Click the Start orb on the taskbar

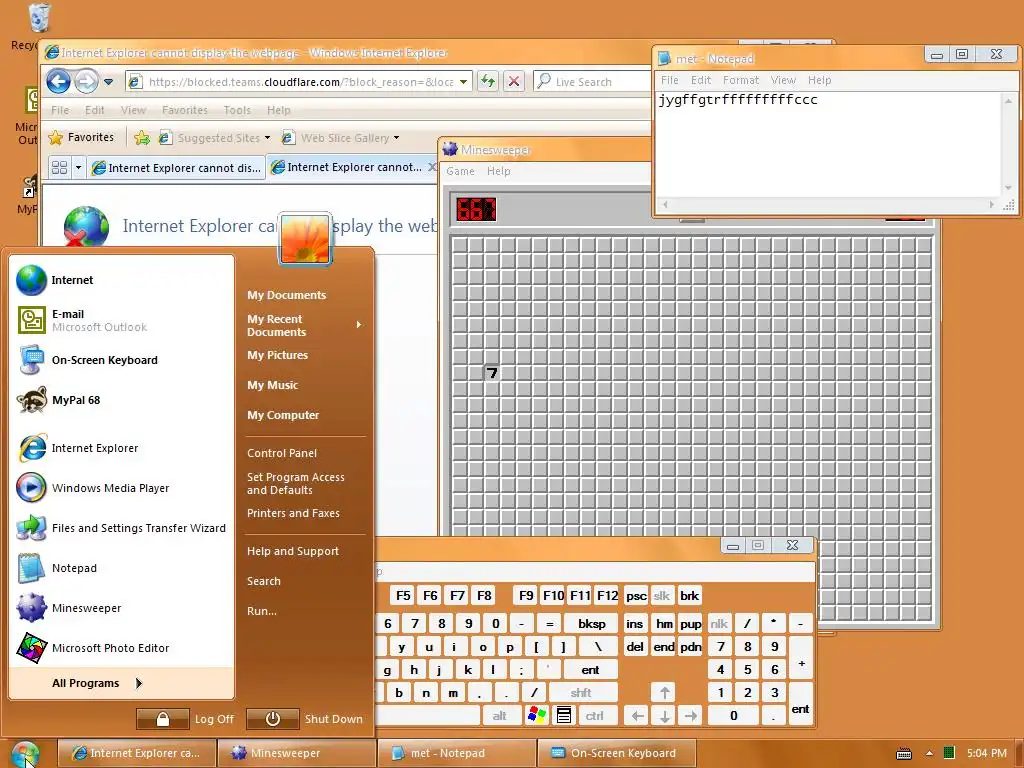pos(25,753)
